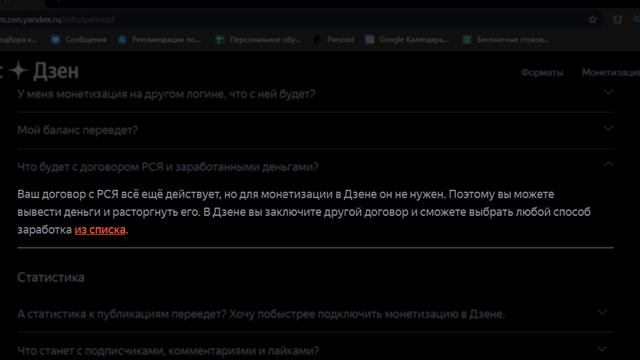Open the Персональное обу... bookmark
Screen dimensions: 640x360
pyautogui.click(x=258, y=40)
